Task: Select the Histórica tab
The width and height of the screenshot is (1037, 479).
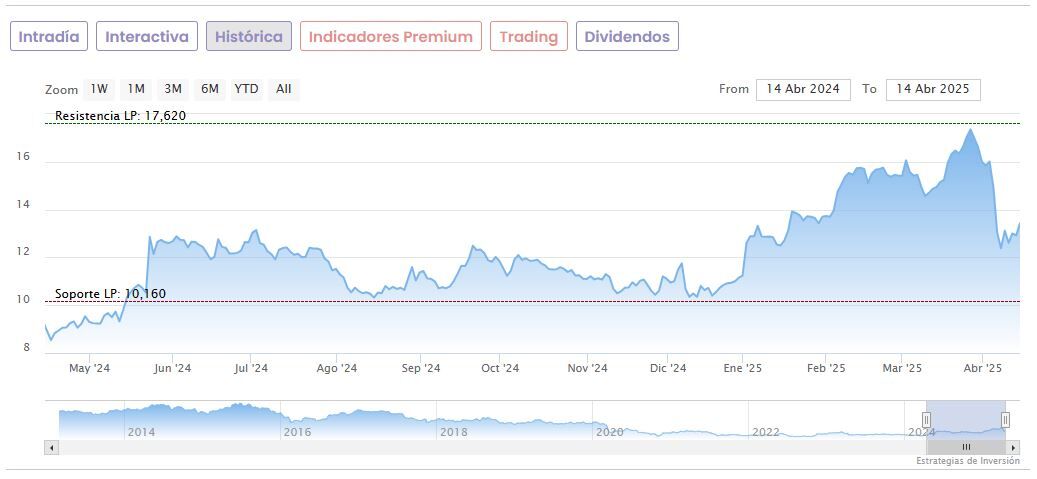Action: click(x=249, y=37)
